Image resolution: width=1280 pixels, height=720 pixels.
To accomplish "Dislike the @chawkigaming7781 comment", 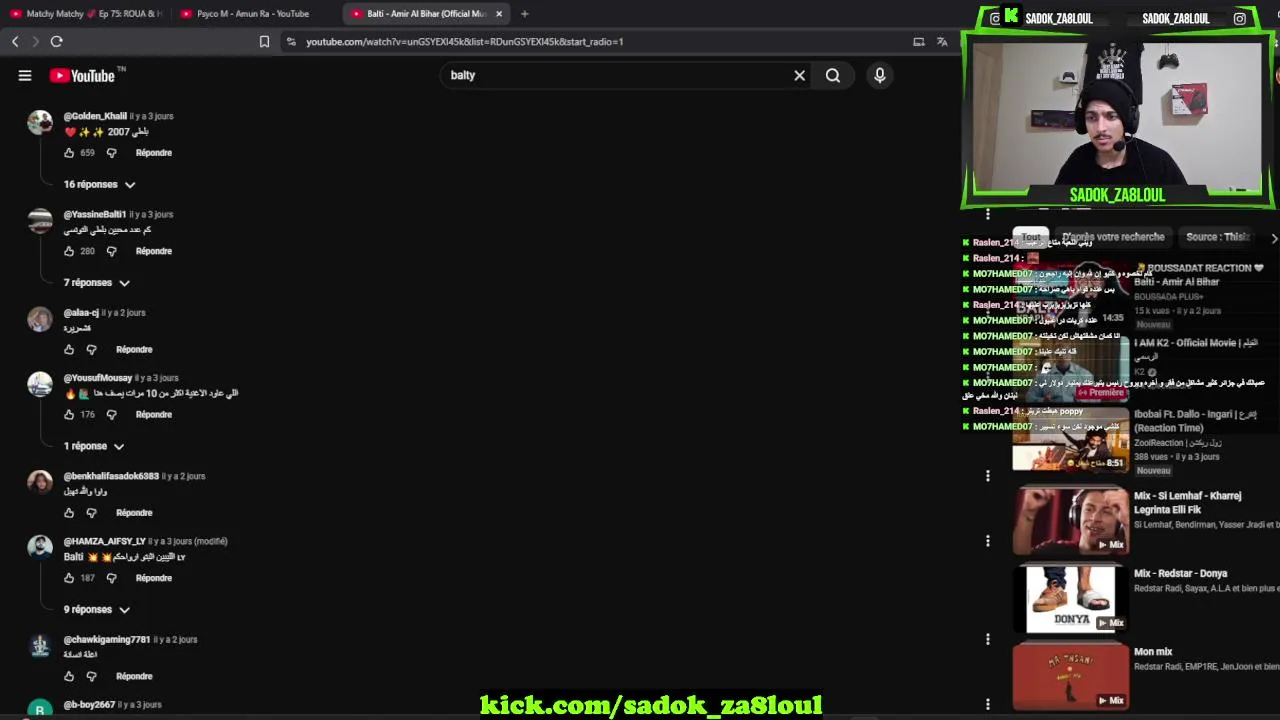I will tap(91, 676).
